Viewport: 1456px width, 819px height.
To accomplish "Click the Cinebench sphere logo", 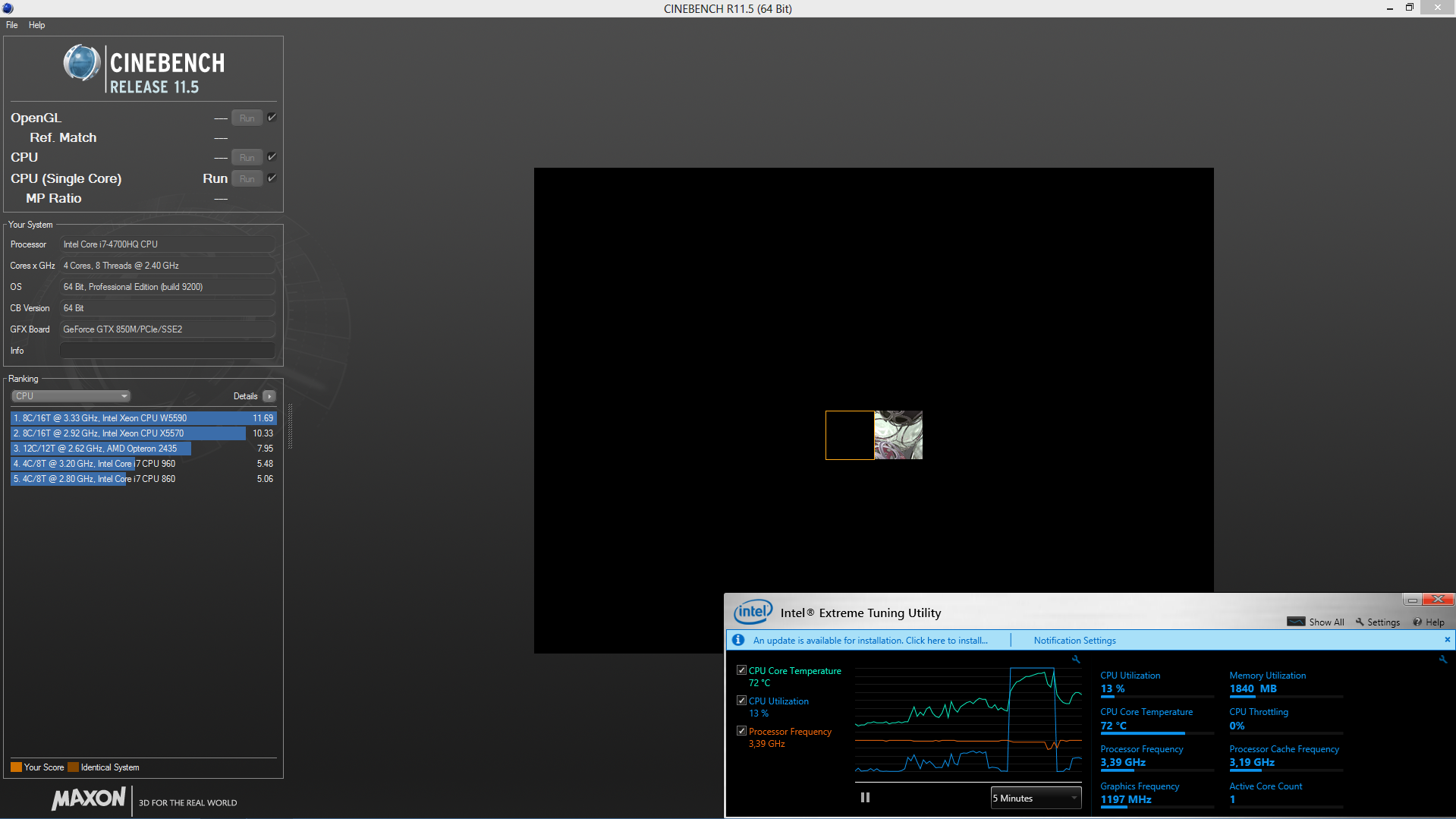I will [x=82, y=63].
